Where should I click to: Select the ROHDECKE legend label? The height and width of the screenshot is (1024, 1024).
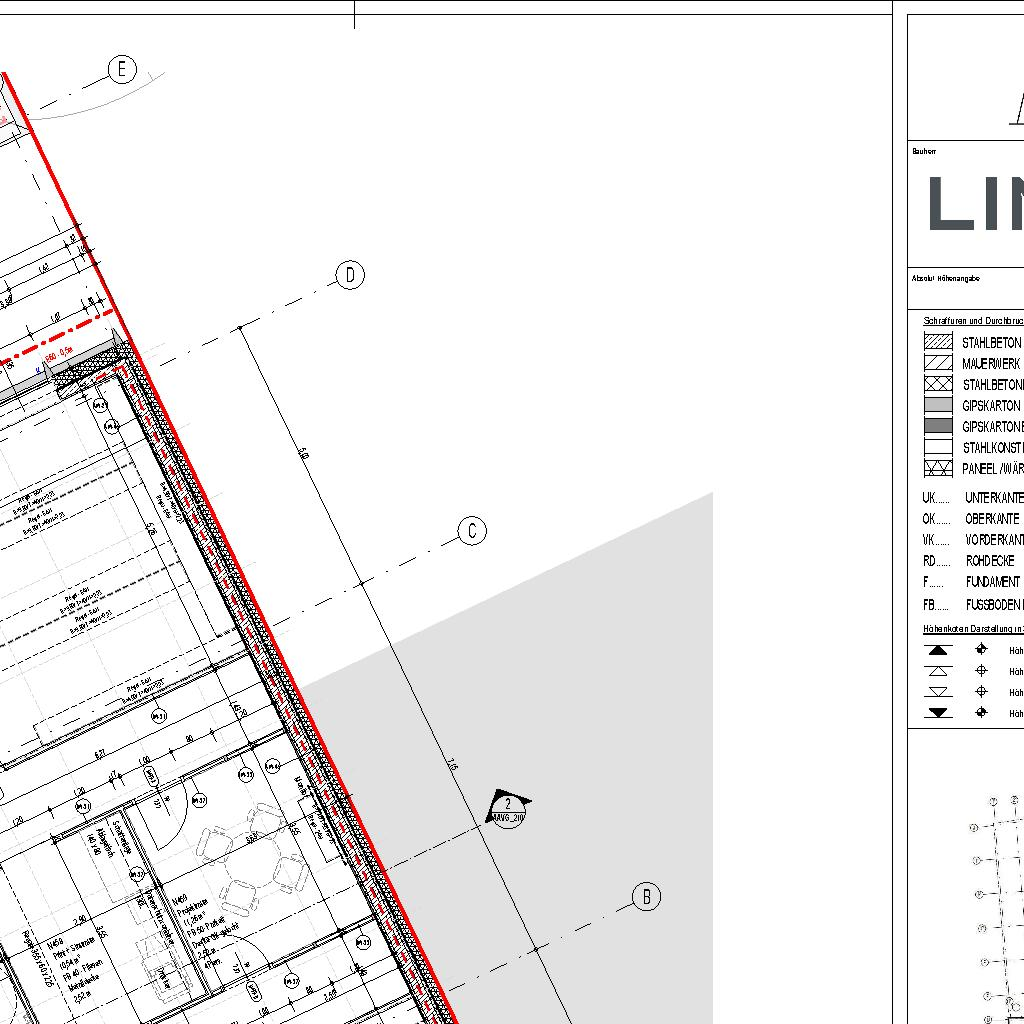tap(989, 560)
